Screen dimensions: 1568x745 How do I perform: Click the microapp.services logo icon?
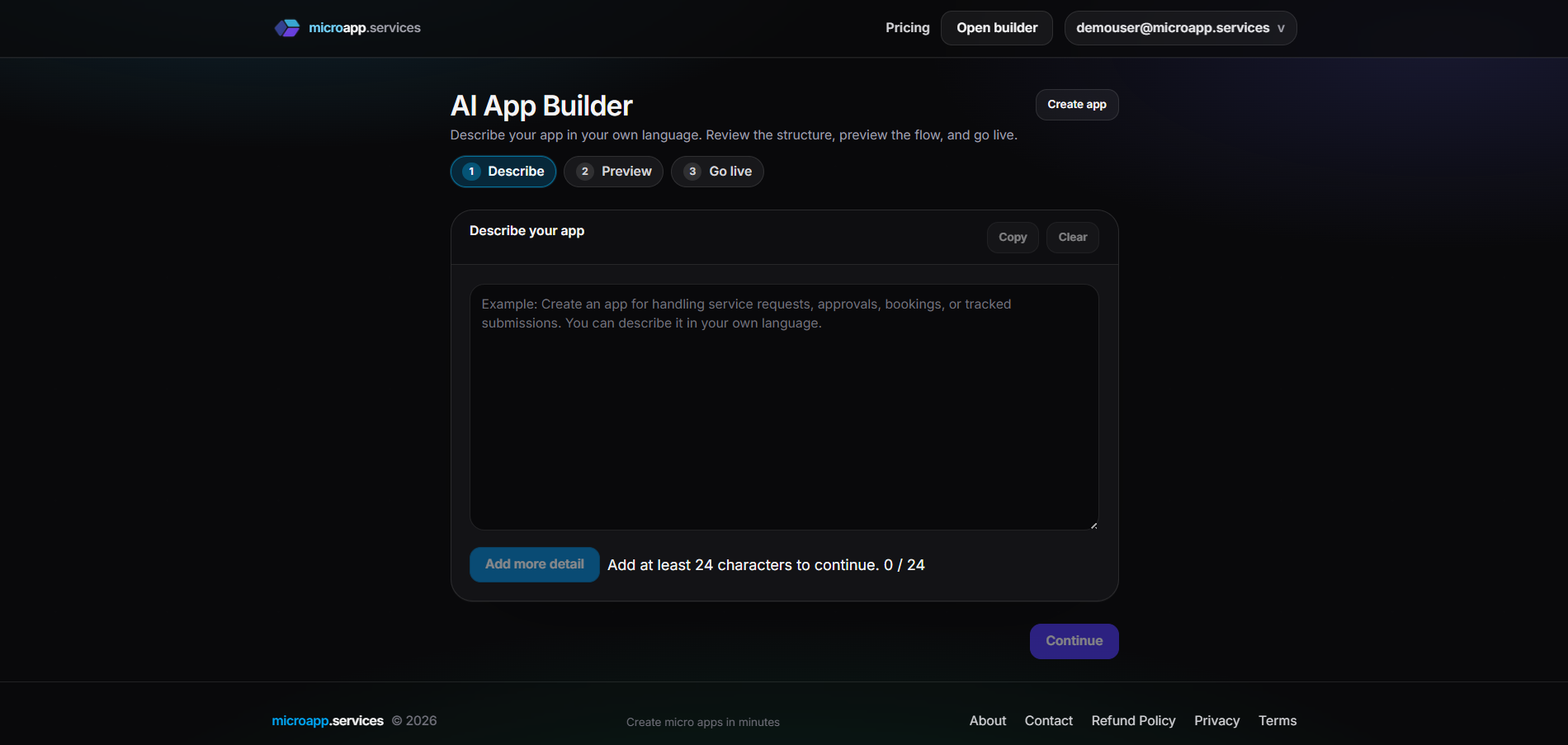[x=287, y=27]
